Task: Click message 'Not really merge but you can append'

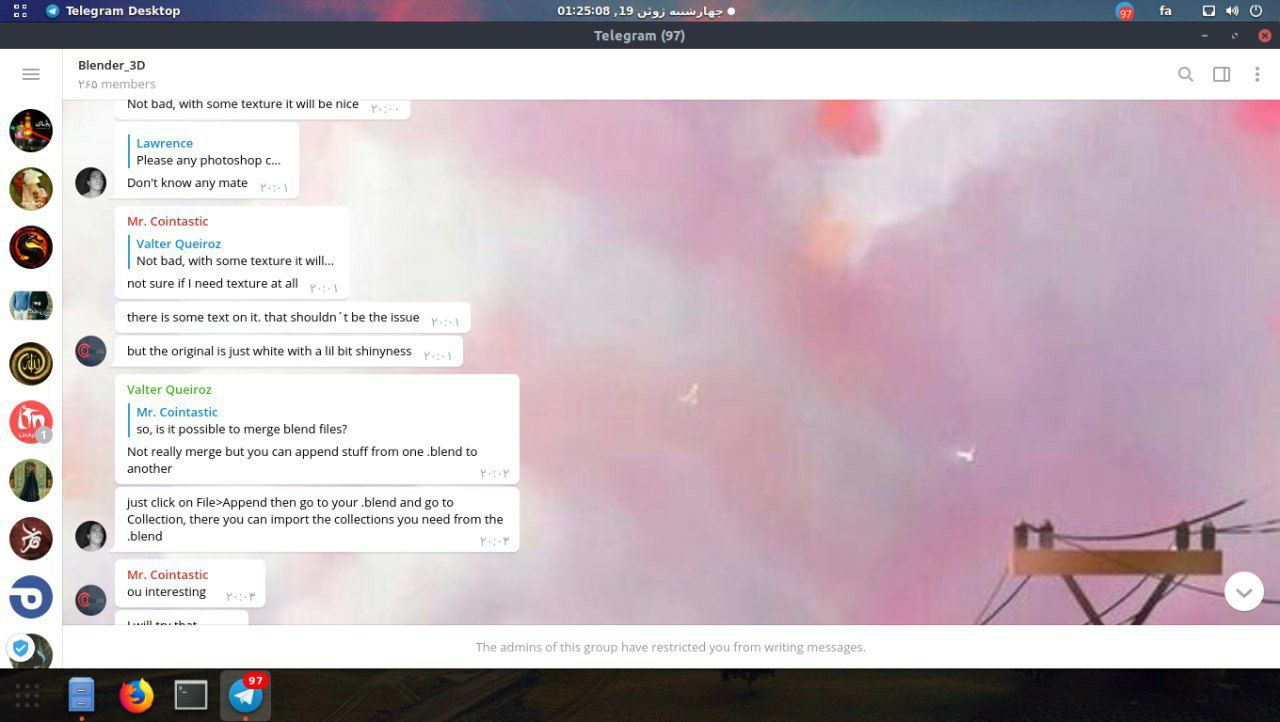Action: pyautogui.click(x=302, y=460)
